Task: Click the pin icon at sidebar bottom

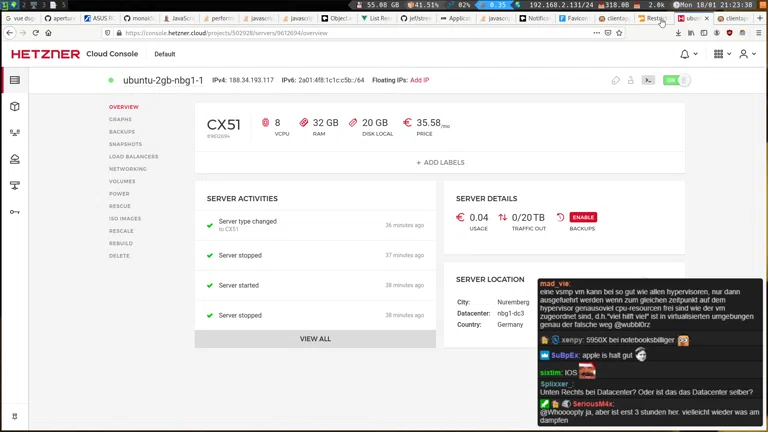Action: click(x=15, y=416)
